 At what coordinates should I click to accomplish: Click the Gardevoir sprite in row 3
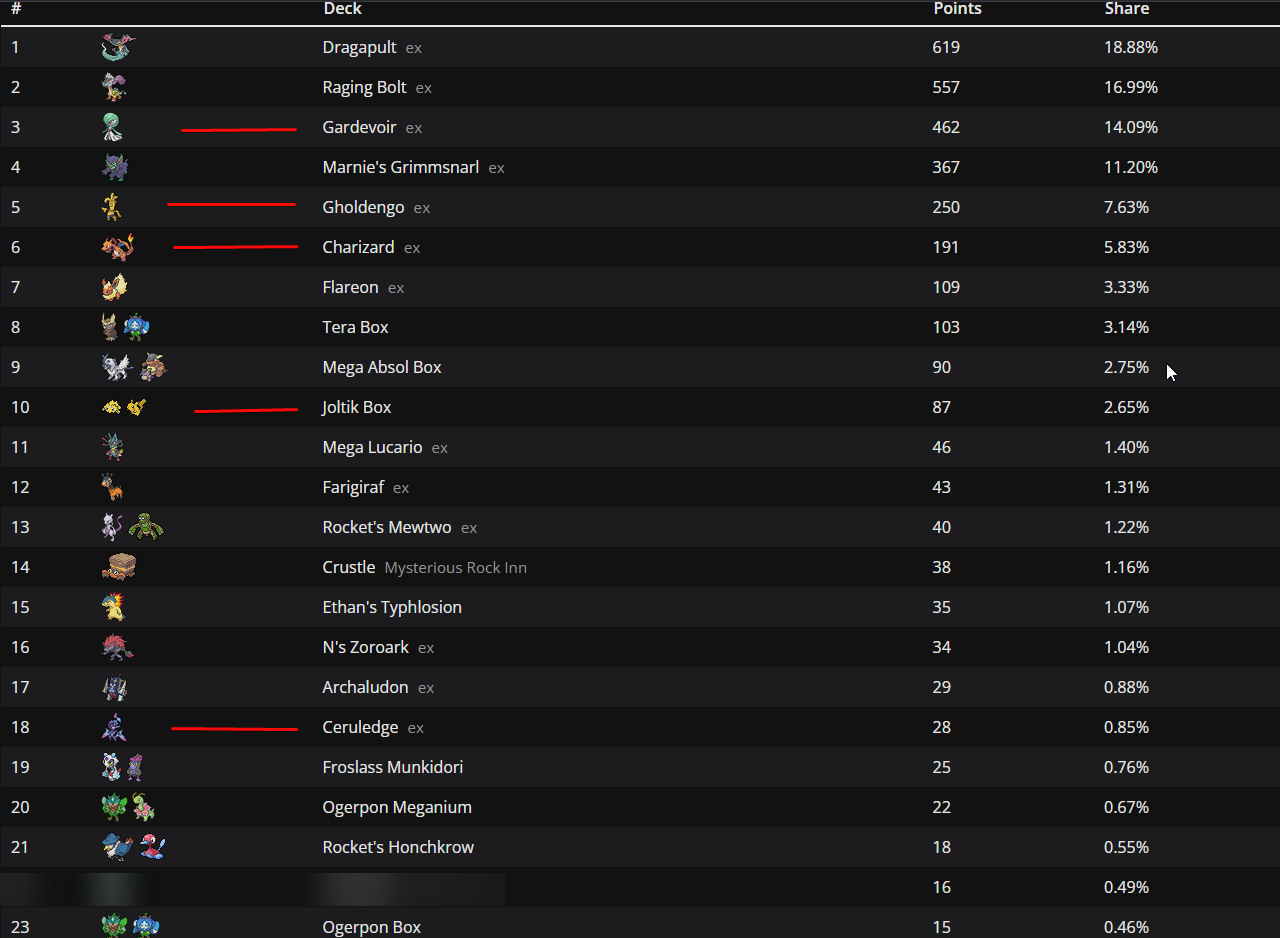[114, 127]
